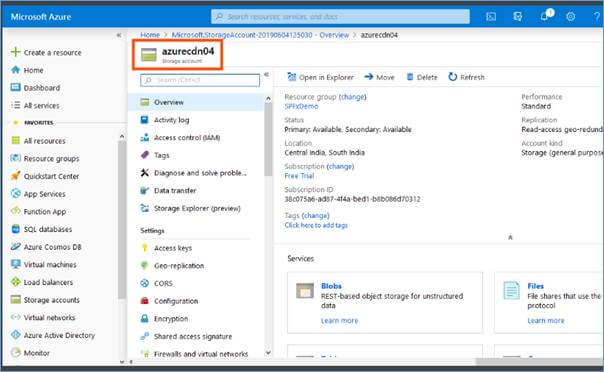The width and height of the screenshot is (604, 372).
Task: Focus the resource menu search box
Action: point(200,80)
